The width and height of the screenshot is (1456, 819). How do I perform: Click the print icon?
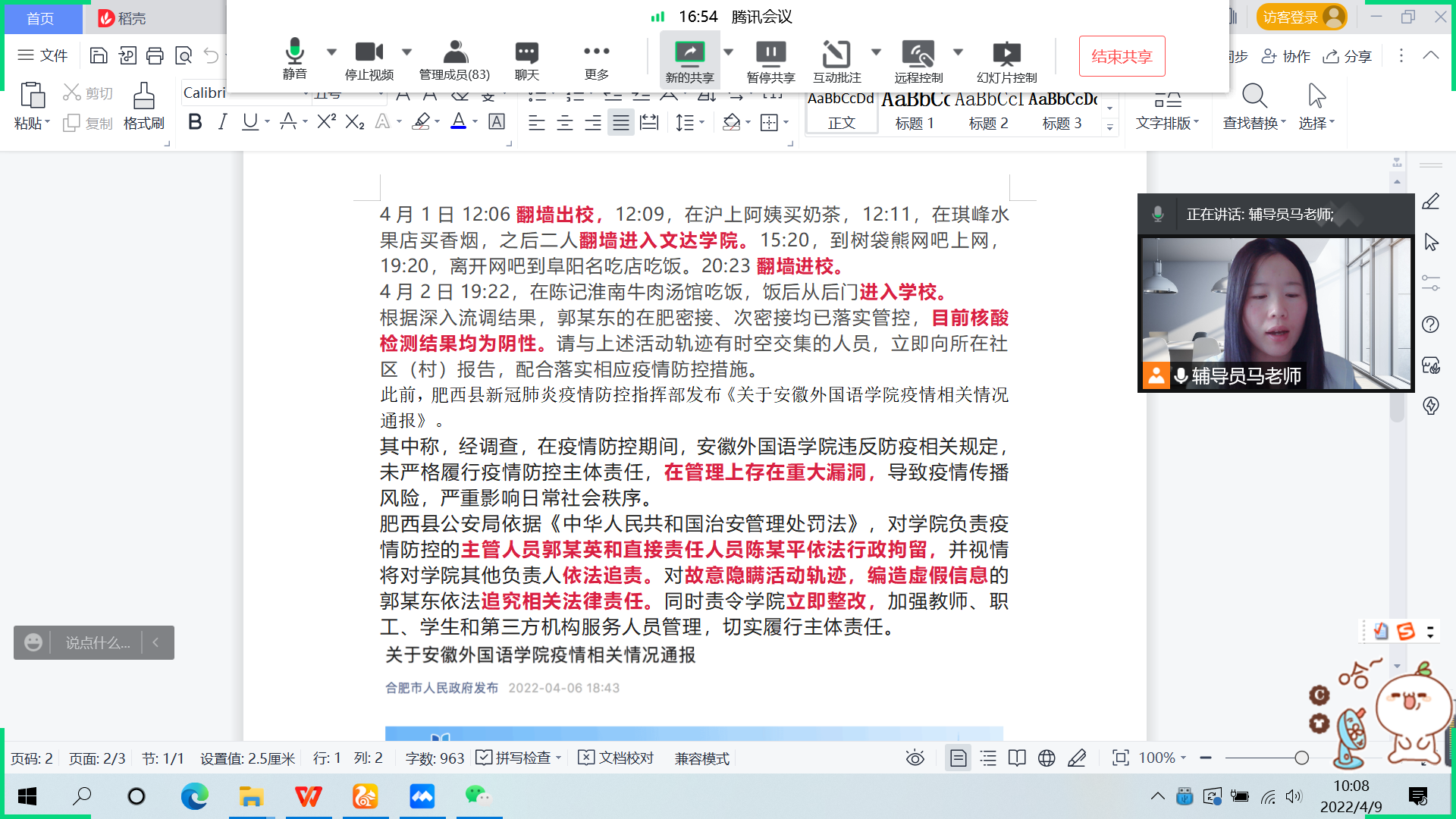coord(155,55)
